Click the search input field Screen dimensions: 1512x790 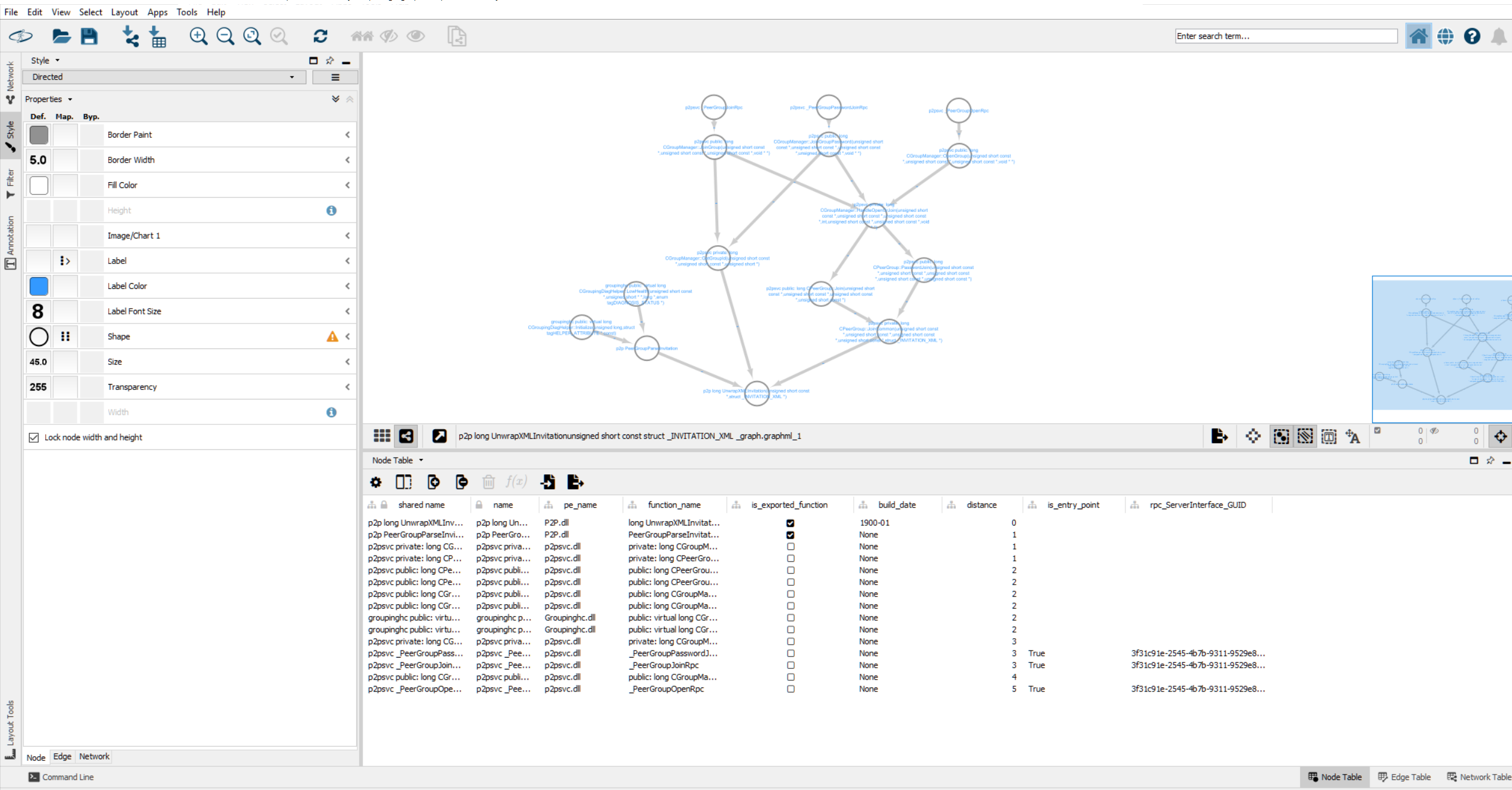(1286, 36)
